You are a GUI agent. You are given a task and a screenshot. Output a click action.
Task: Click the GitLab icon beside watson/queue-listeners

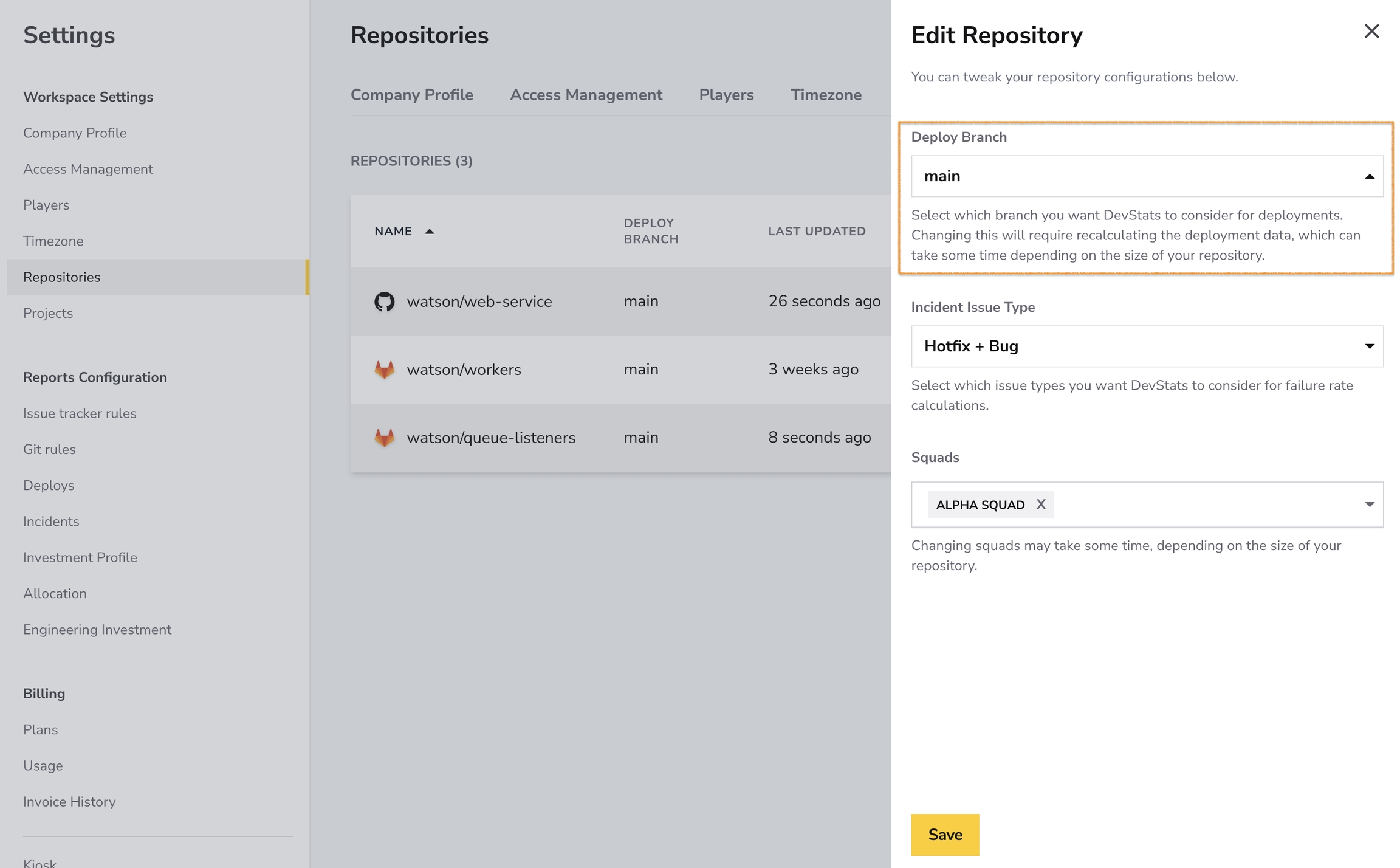[384, 438]
